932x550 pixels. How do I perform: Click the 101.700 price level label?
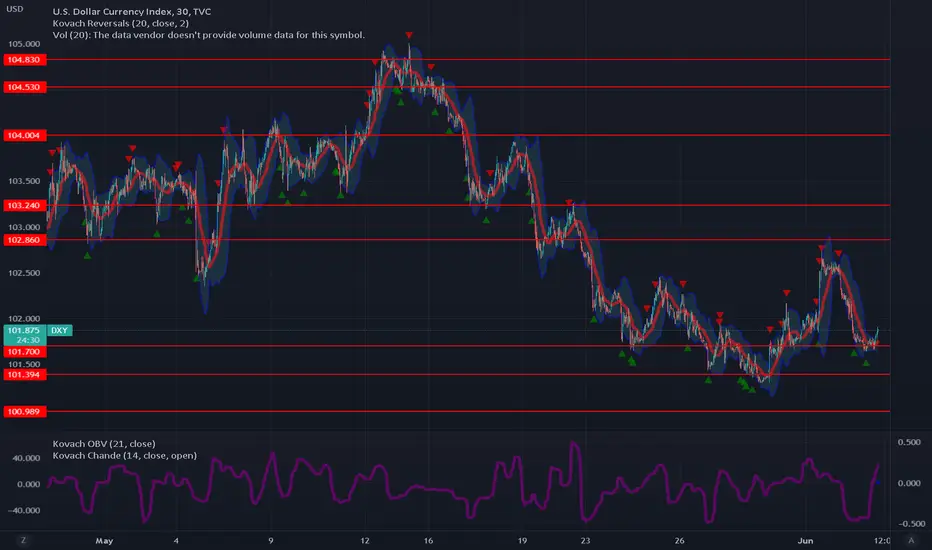[x=24, y=352]
